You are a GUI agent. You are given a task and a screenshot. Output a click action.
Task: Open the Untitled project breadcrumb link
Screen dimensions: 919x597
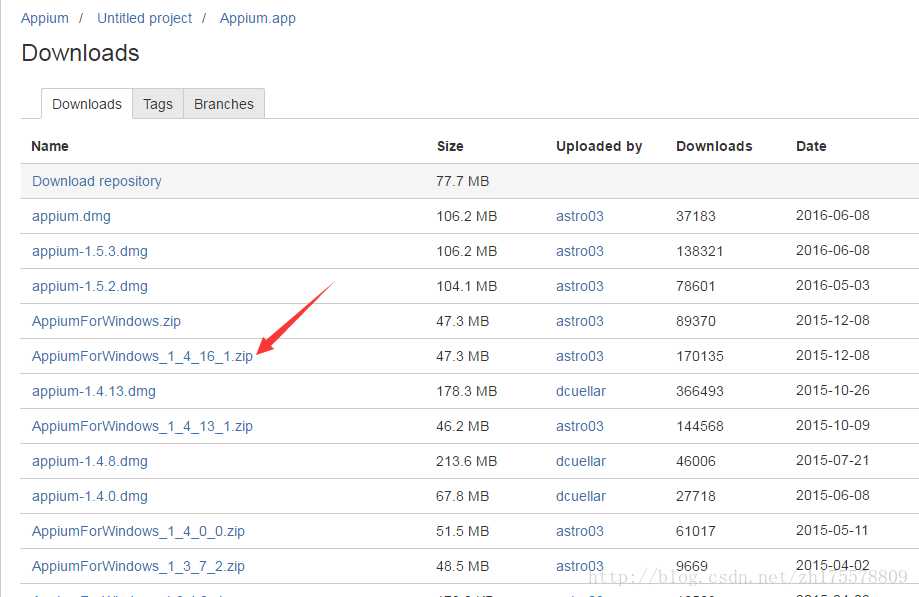pos(144,18)
